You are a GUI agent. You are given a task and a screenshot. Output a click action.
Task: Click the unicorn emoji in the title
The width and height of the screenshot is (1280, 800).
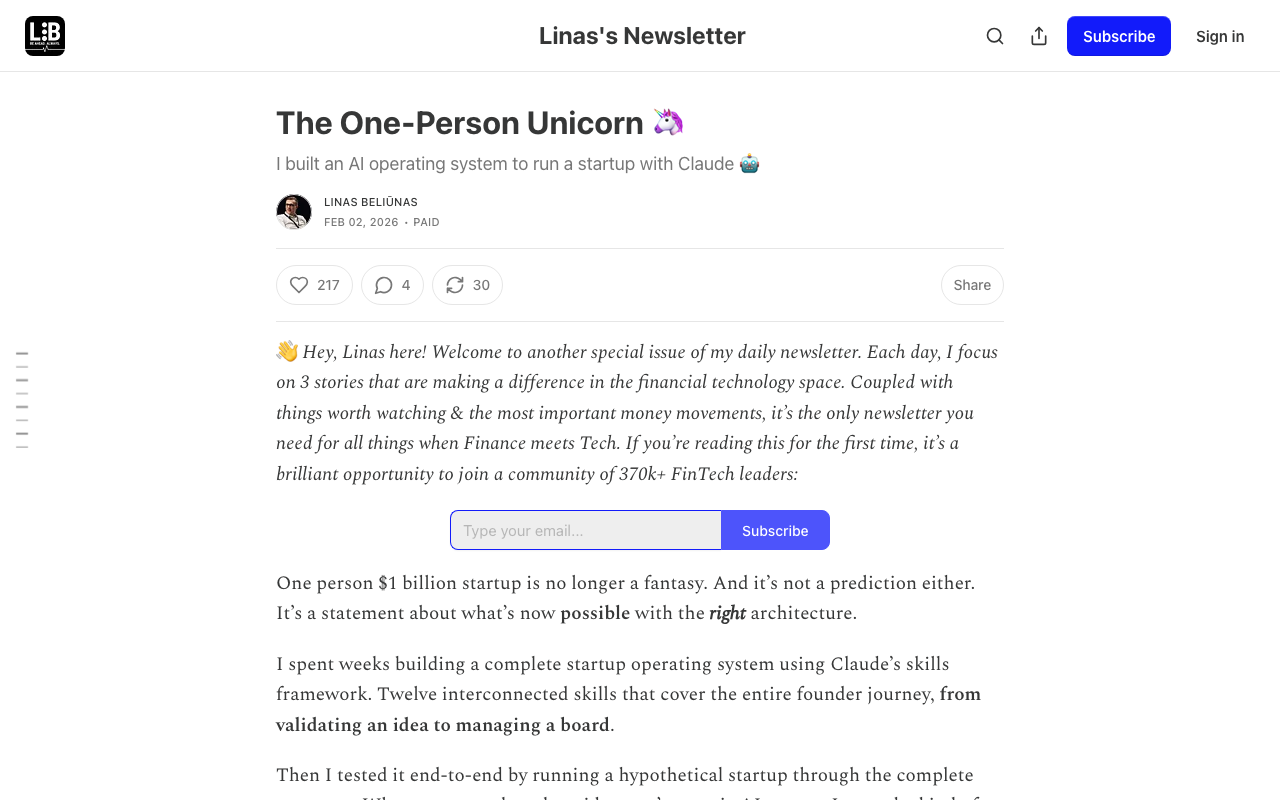point(666,122)
